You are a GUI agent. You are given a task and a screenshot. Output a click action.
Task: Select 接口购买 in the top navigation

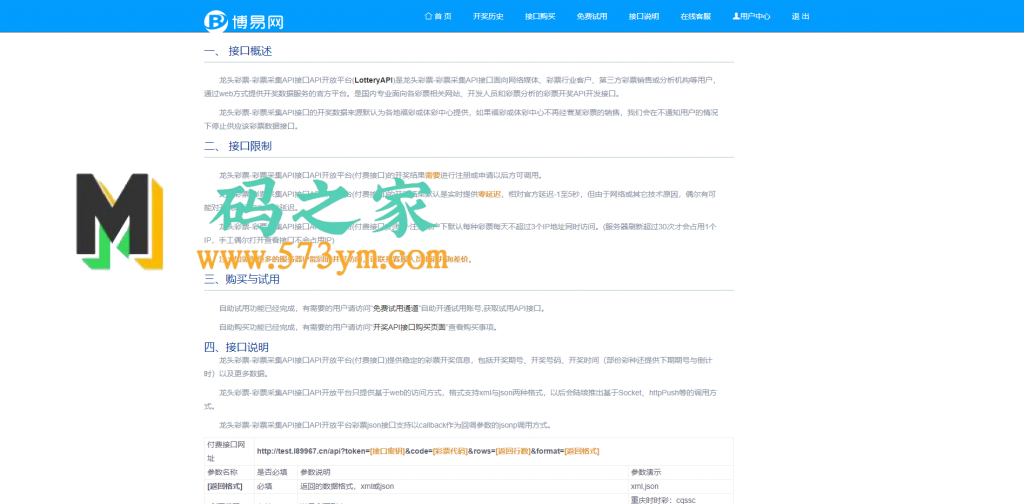point(540,17)
